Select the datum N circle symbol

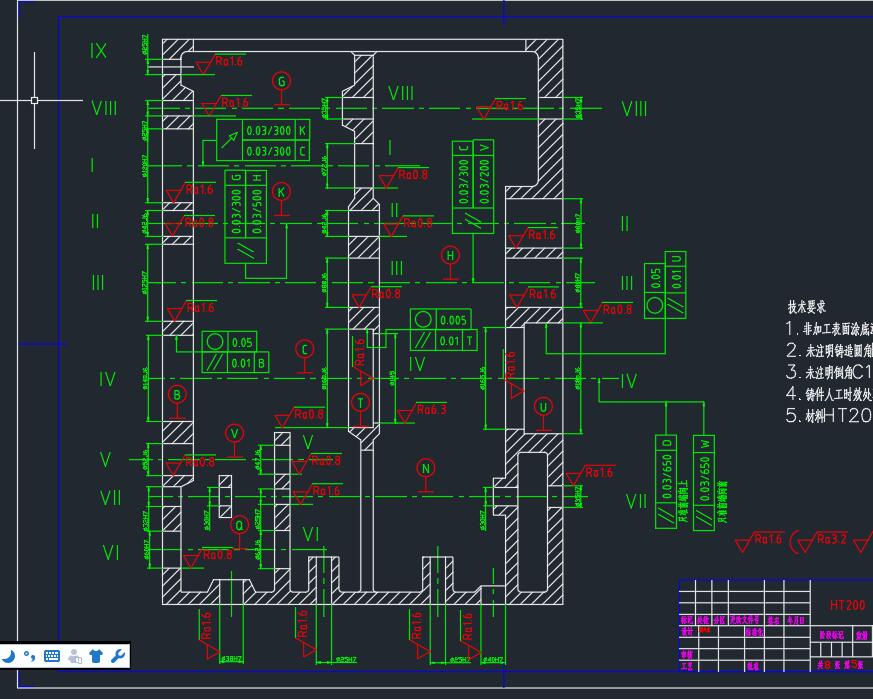pyautogui.click(x=425, y=468)
